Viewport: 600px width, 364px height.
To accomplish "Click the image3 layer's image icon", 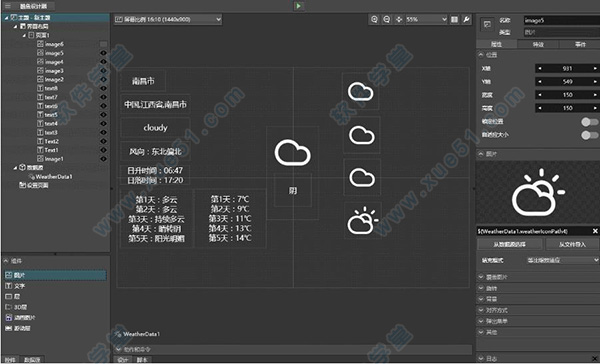I will pyautogui.click(x=40, y=70).
